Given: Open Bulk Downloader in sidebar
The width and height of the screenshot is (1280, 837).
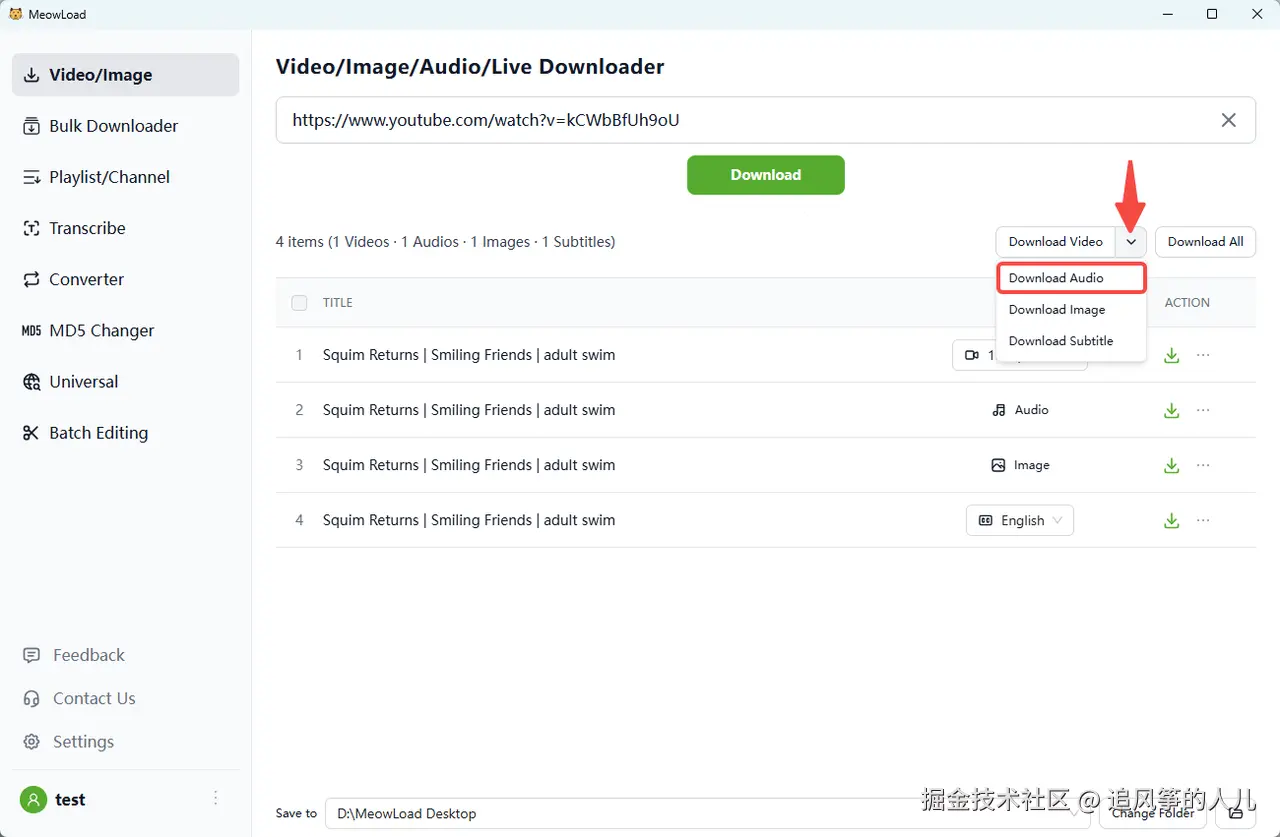Looking at the screenshot, I should (x=125, y=126).
